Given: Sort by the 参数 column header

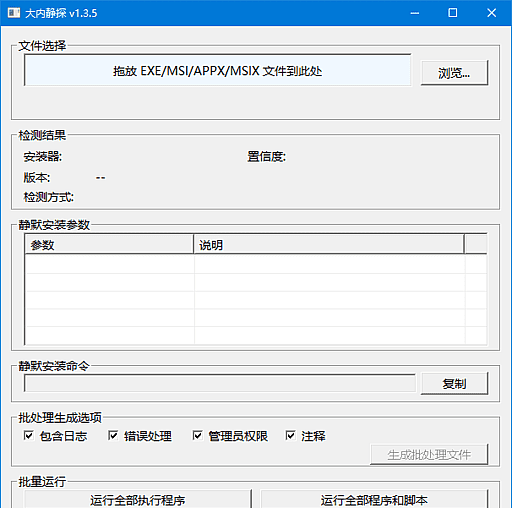Looking at the screenshot, I should (x=109, y=245).
